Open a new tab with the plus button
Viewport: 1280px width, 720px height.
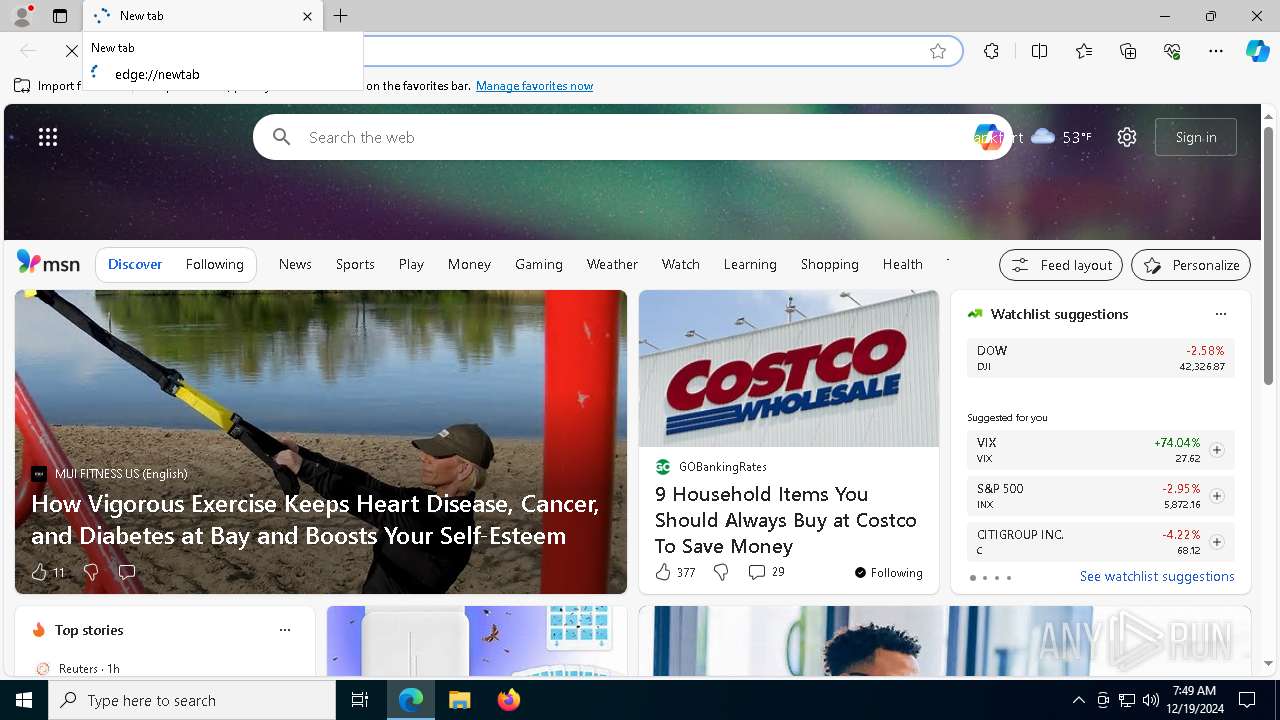point(340,16)
